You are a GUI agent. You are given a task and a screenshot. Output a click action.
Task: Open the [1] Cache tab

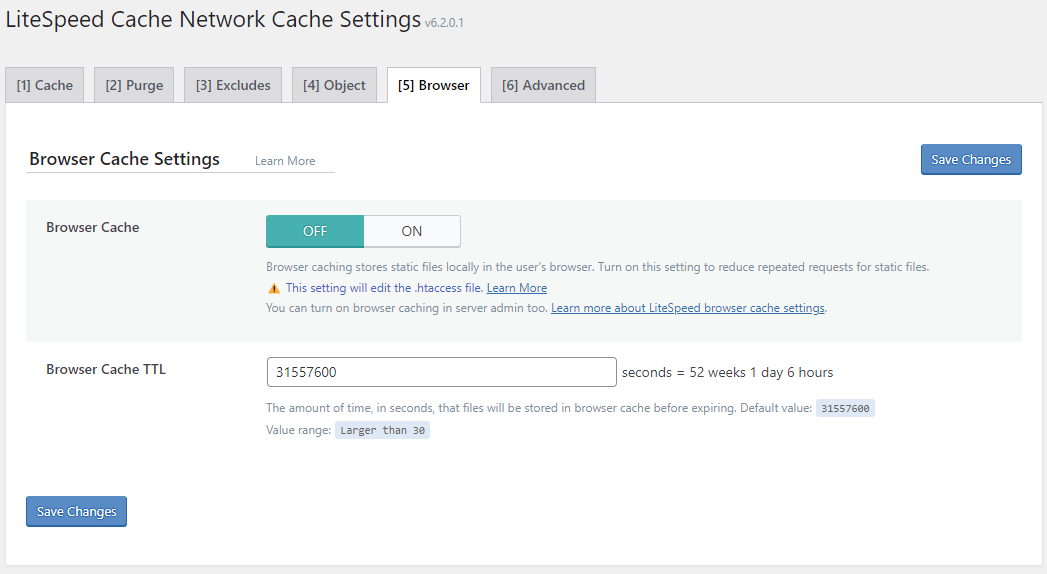tap(45, 85)
